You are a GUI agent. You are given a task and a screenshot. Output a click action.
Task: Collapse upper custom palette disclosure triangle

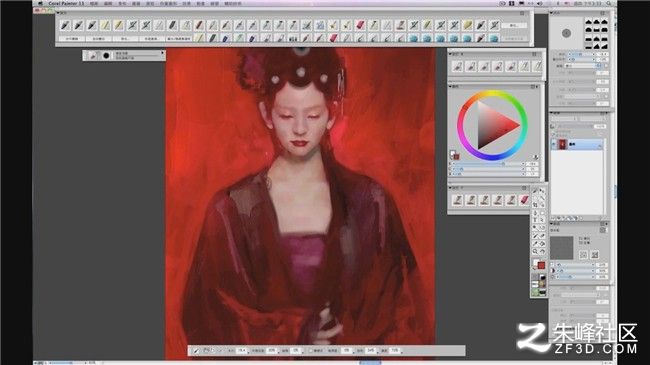click(451, 54)
